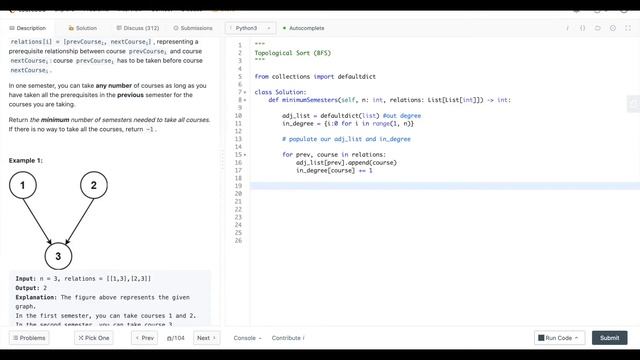Image resolution: width=640 pixels, height=360 pixels.
Task: Open the Problems list button
Action: coord(29,338)
